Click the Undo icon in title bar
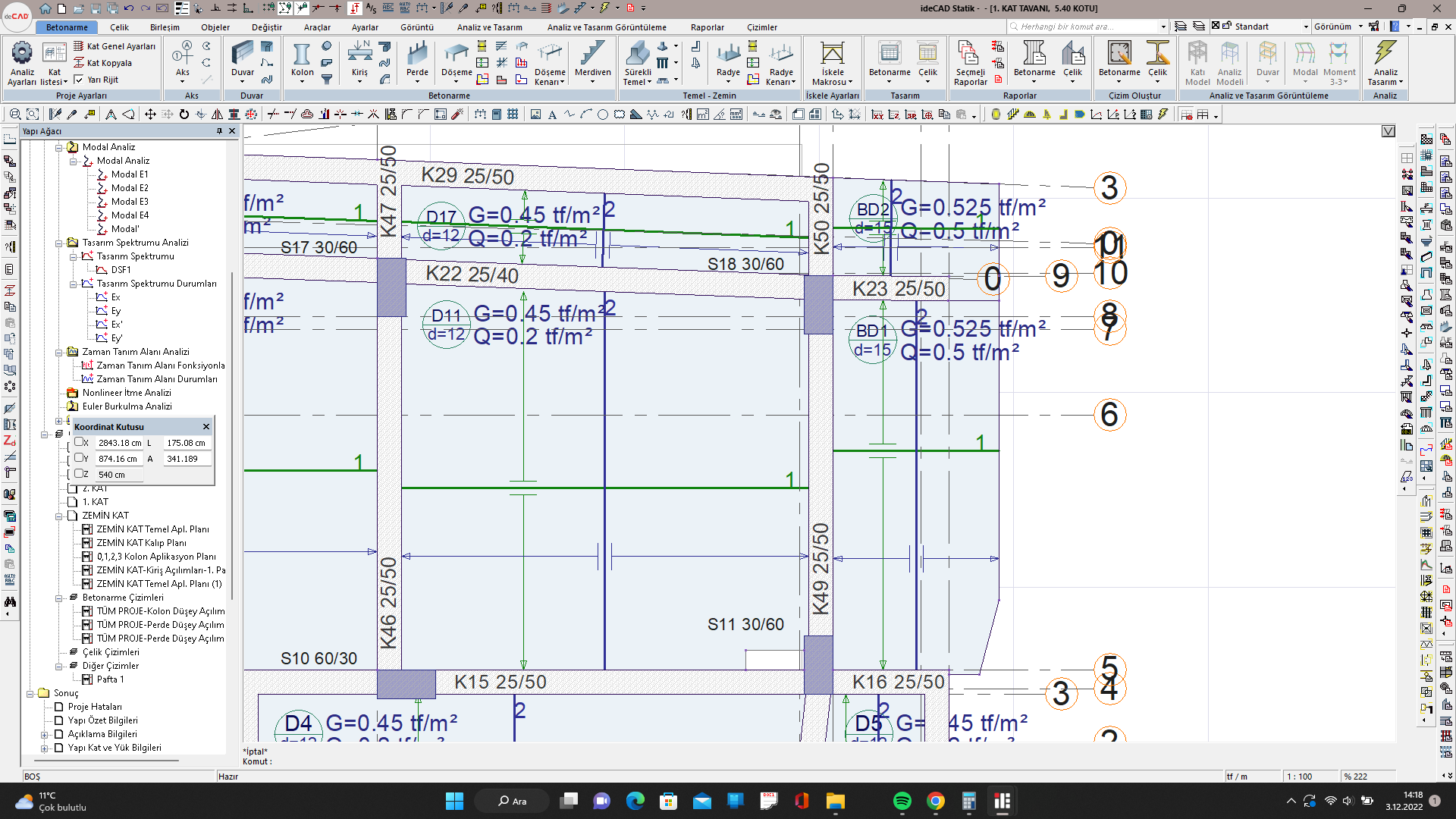The width and height of the screenshot is (1456, 819). pyautogui.click(x=129, y=8)
